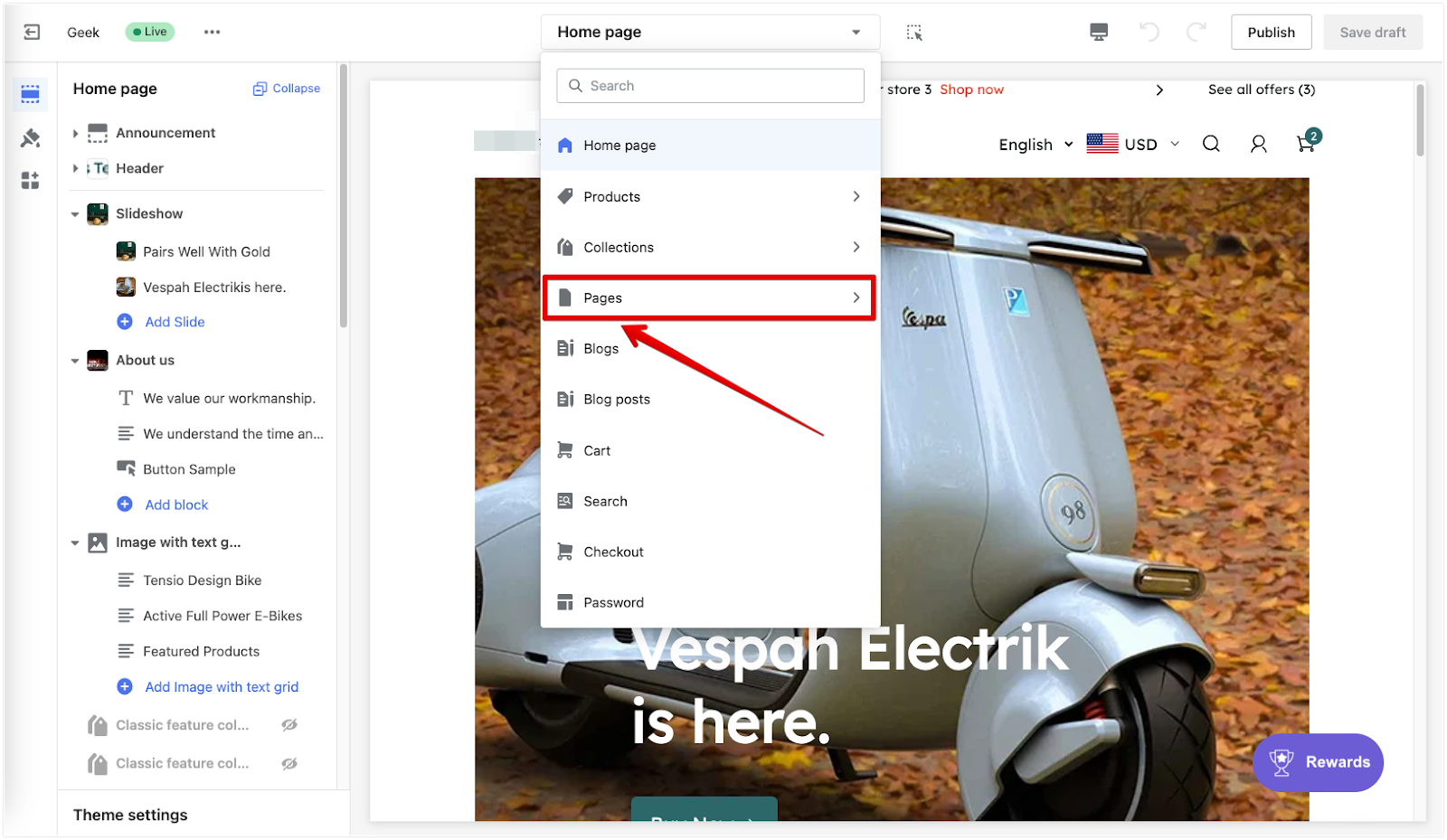Image resolution: width=1447 pixels, height=840 pixels.
Task: Select Tensio Design Bike block
Action: tap(202, 580)
